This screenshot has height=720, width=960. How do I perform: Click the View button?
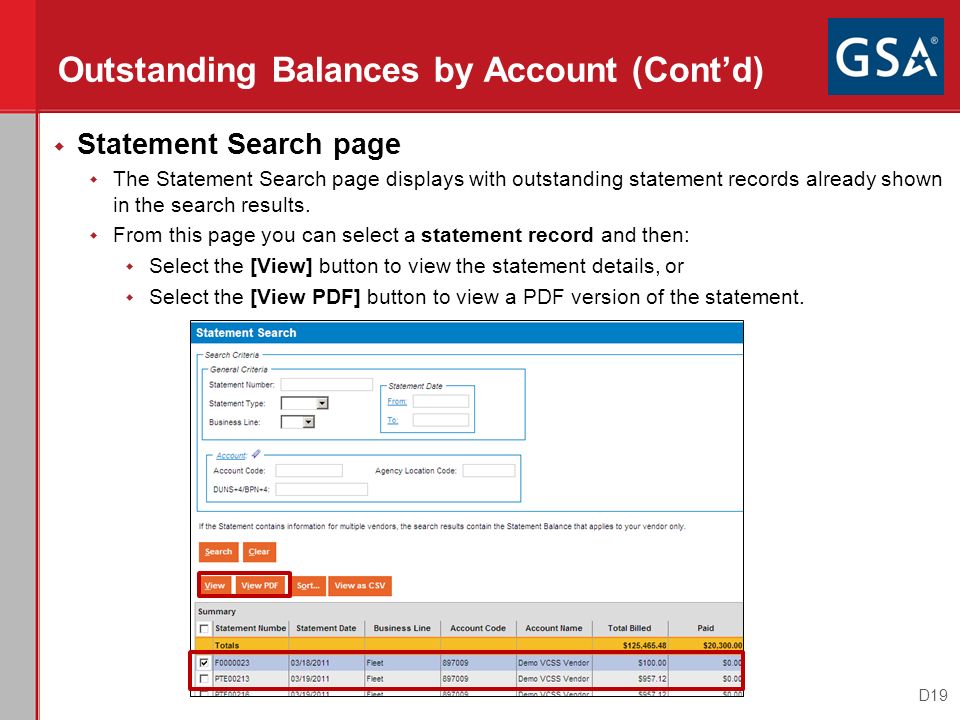215,585
